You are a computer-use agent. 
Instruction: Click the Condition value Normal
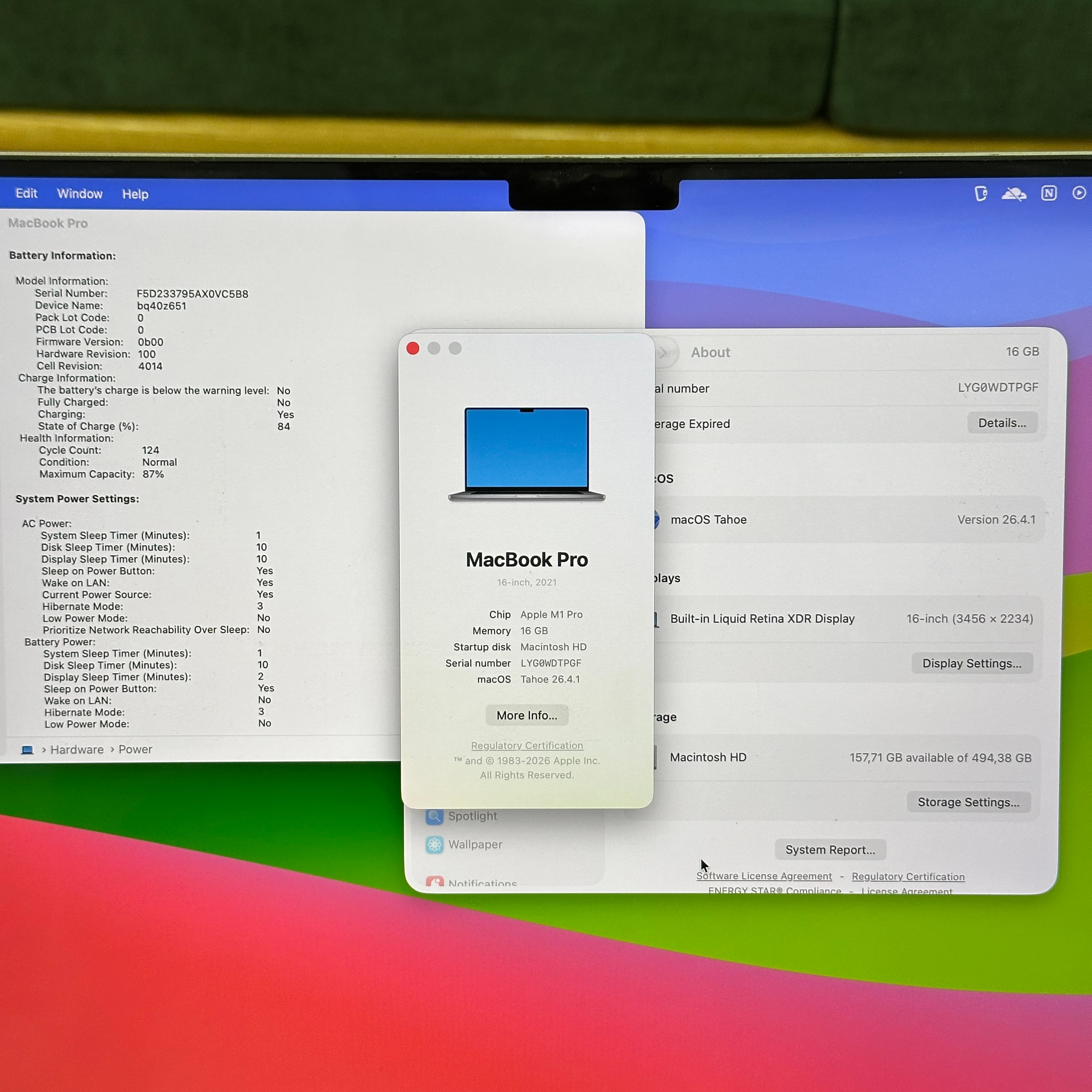coord(159,462)
